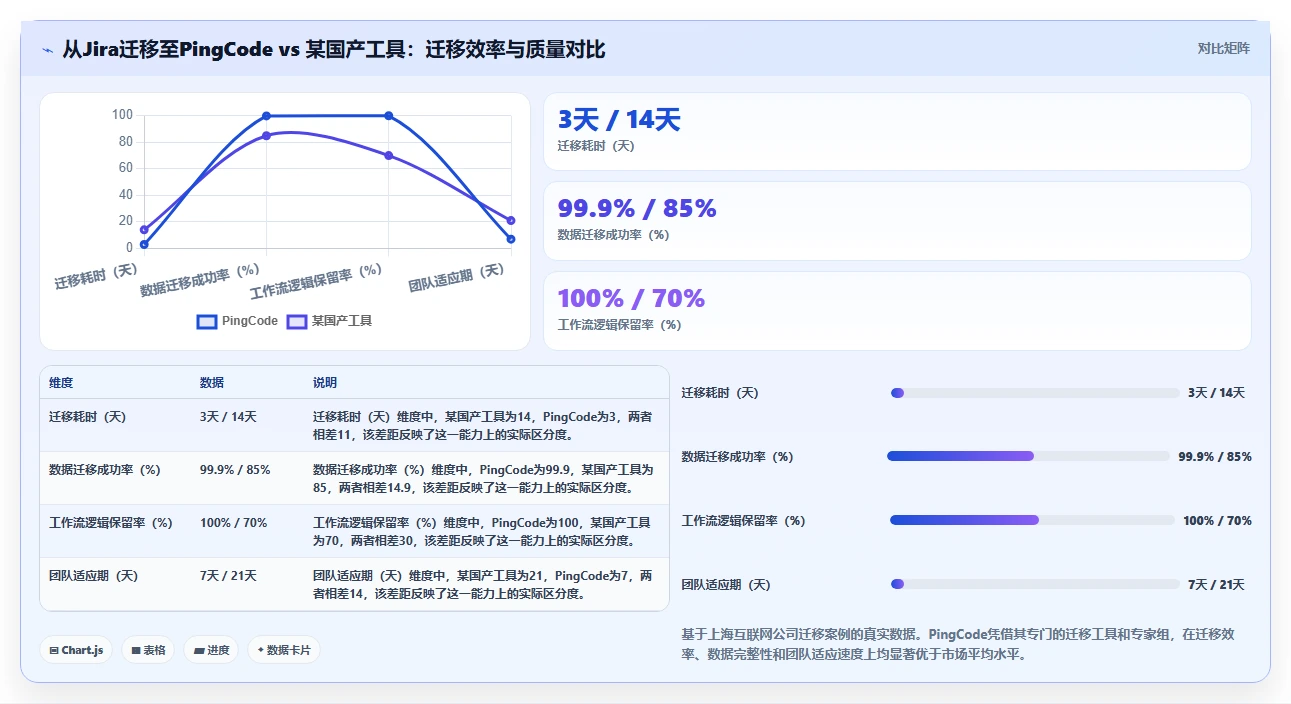Screen dimensions: 1291x704
Task: Click the 对比矩阵 label in header
Action: pos(1223,48)
